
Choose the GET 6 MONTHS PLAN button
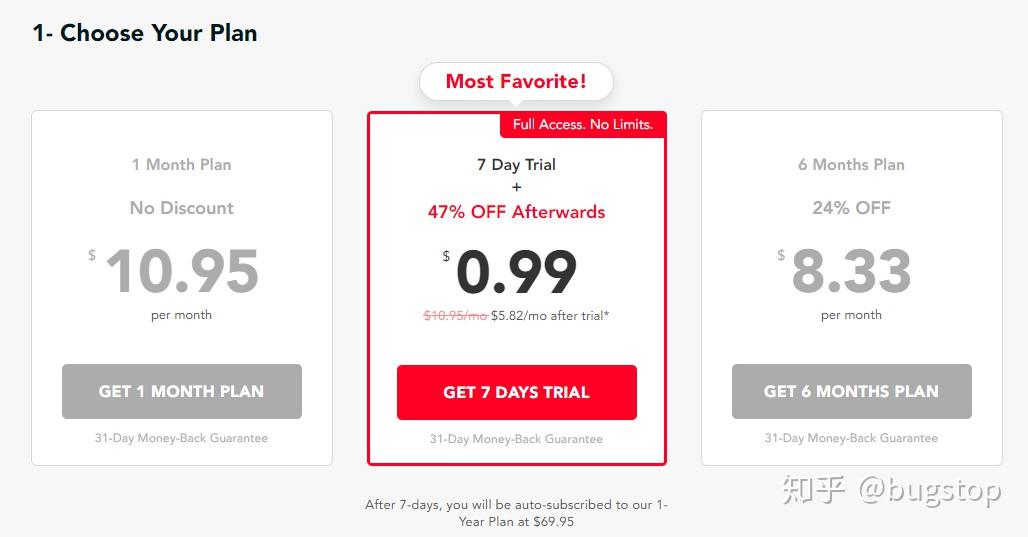(x=851, y=391)
